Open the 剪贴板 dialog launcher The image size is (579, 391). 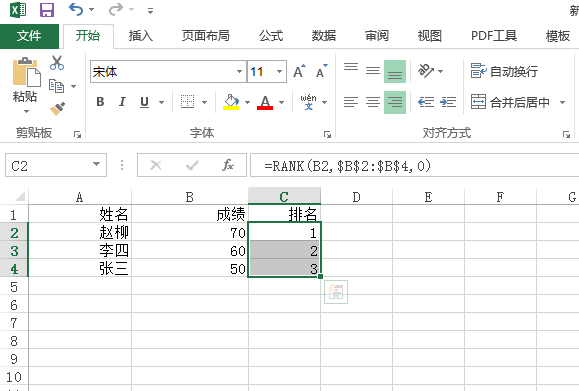pos(77,134)
